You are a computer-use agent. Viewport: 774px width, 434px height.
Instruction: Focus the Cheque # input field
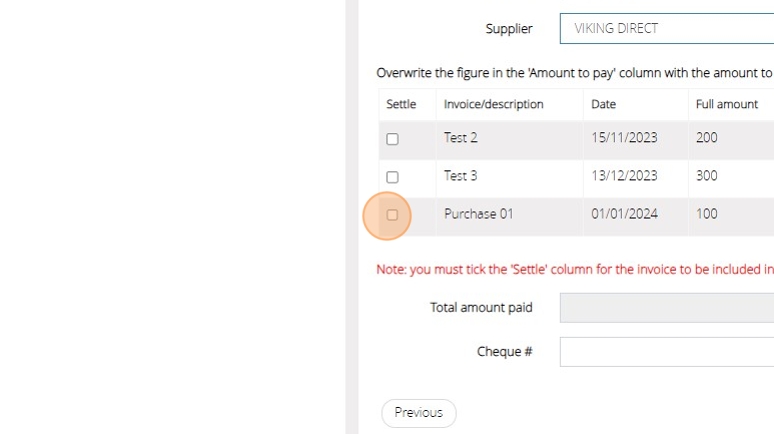point(666,352)
